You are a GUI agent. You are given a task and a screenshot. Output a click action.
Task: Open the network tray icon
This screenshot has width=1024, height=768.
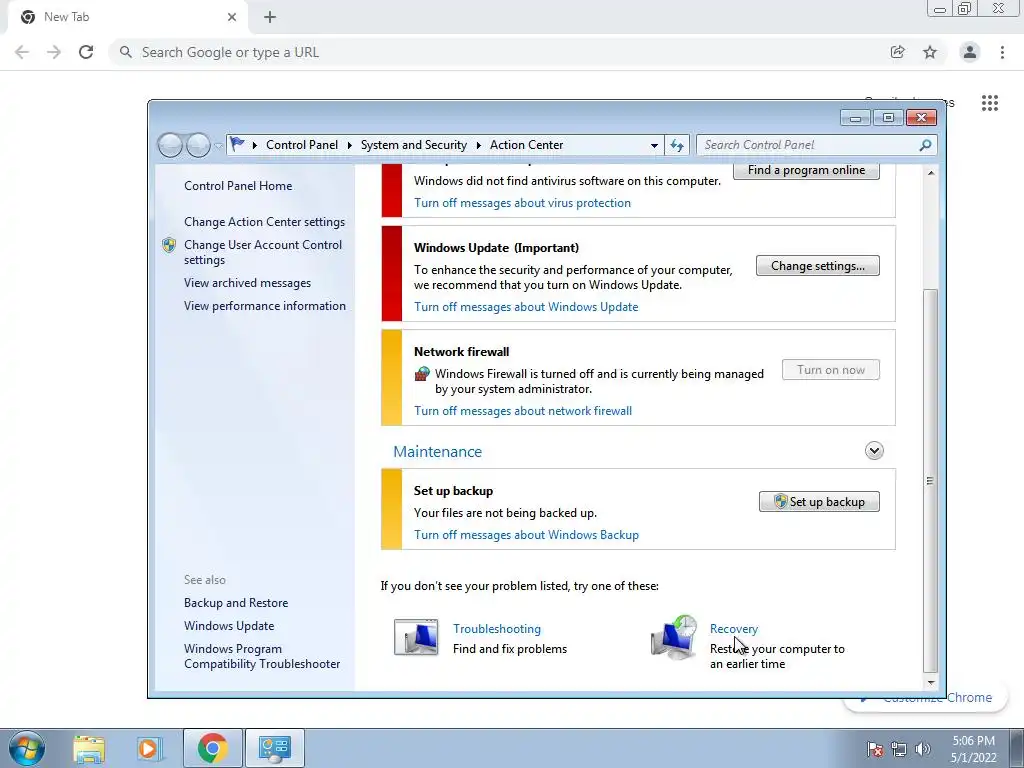click(899, 748)
